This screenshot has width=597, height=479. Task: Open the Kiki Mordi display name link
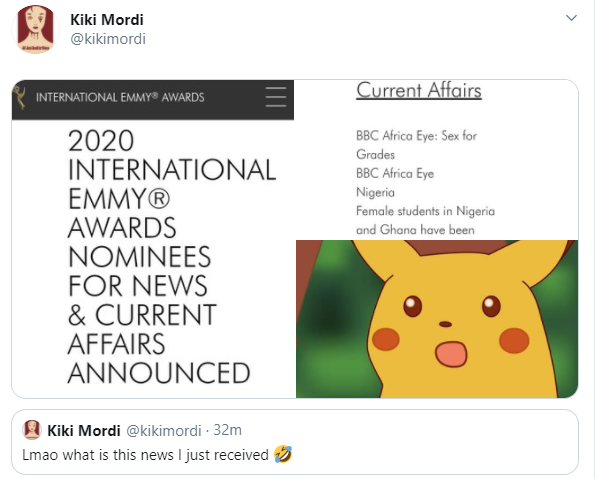(x=107, y=20)
